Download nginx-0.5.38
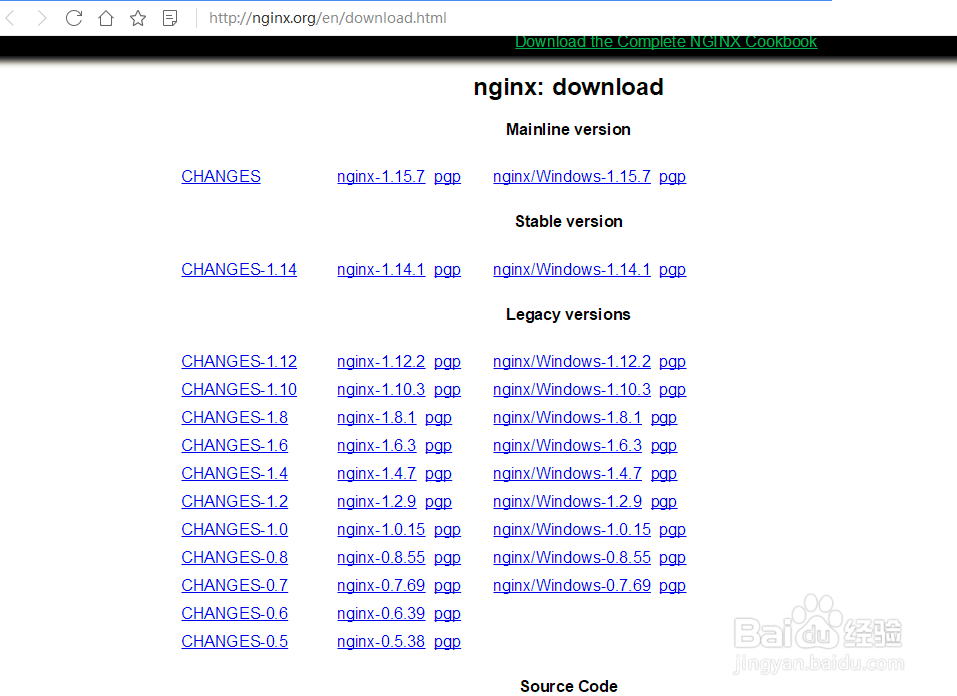 pos(381,642)
